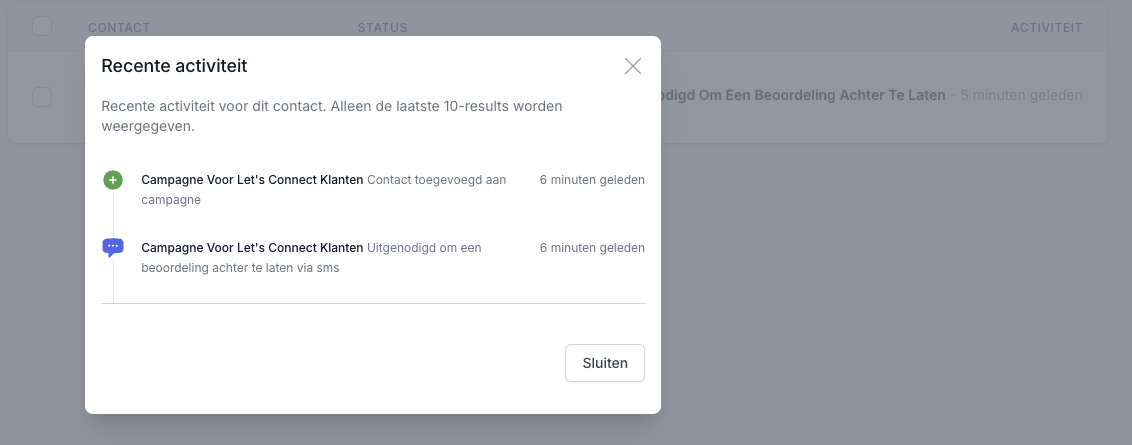The image size is (1132, 445).
Task: Sort by the CONTACT column header
Action: tap(119, 27)
